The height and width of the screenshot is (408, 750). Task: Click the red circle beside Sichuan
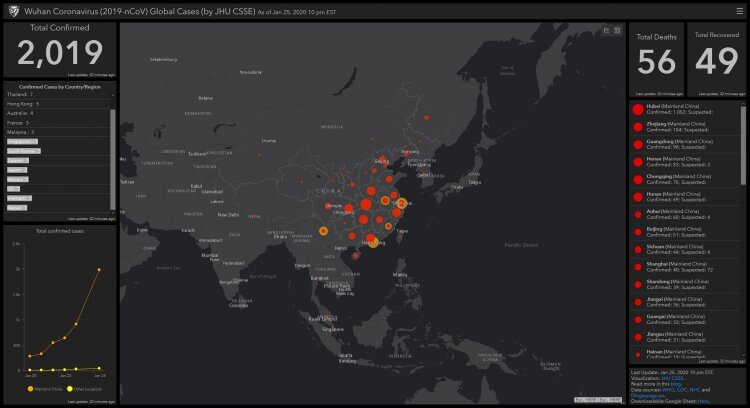(638, 250)
